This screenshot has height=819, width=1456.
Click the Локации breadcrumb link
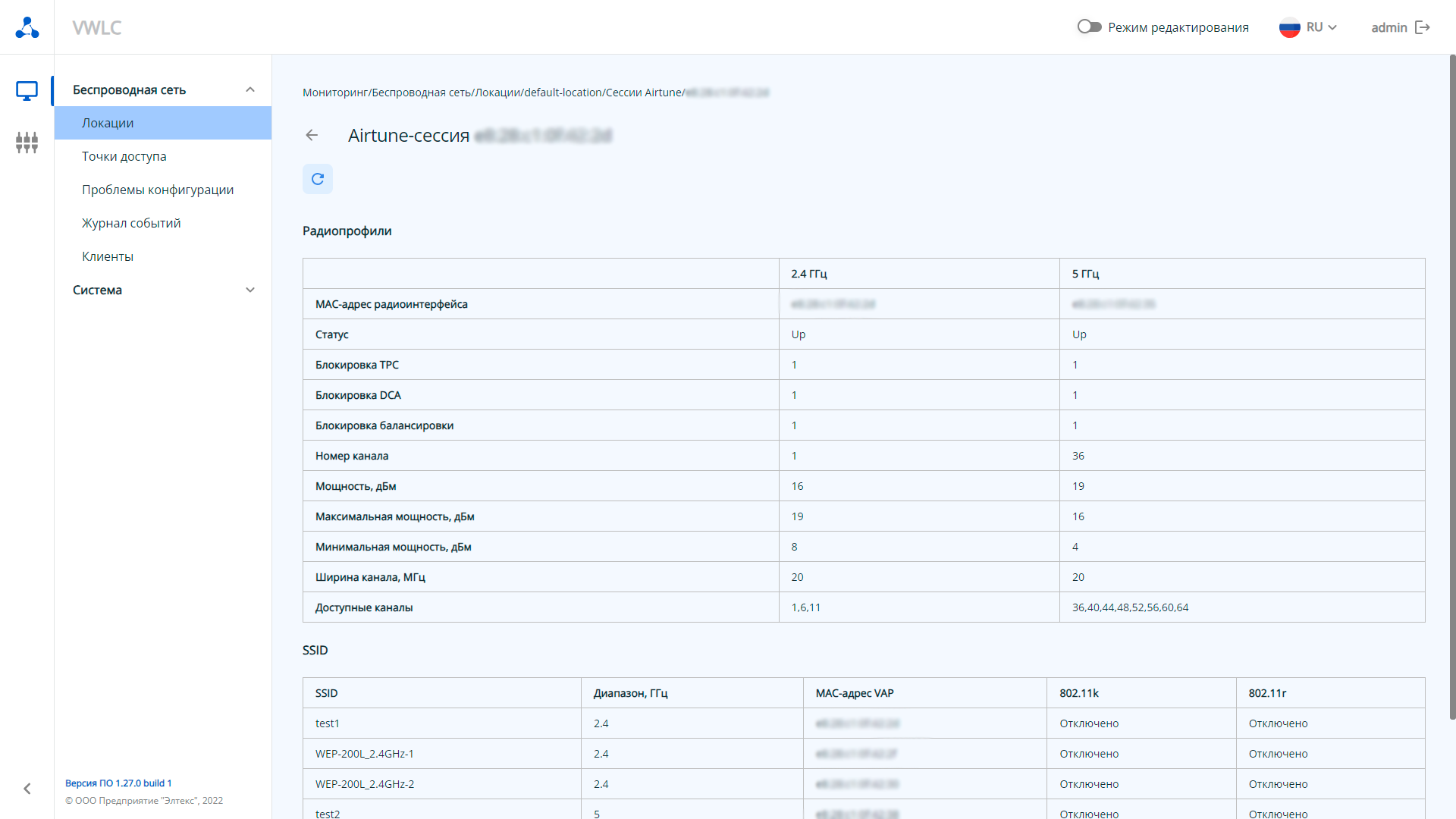click(x=497, y=93)
